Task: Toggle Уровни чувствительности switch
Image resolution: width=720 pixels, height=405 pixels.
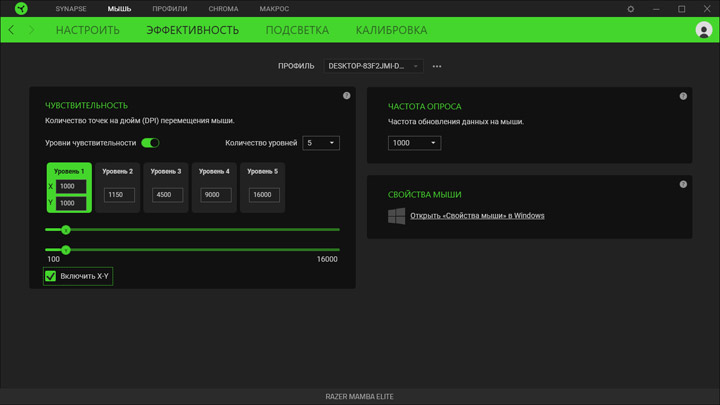Action: click(x=150, y=143)
